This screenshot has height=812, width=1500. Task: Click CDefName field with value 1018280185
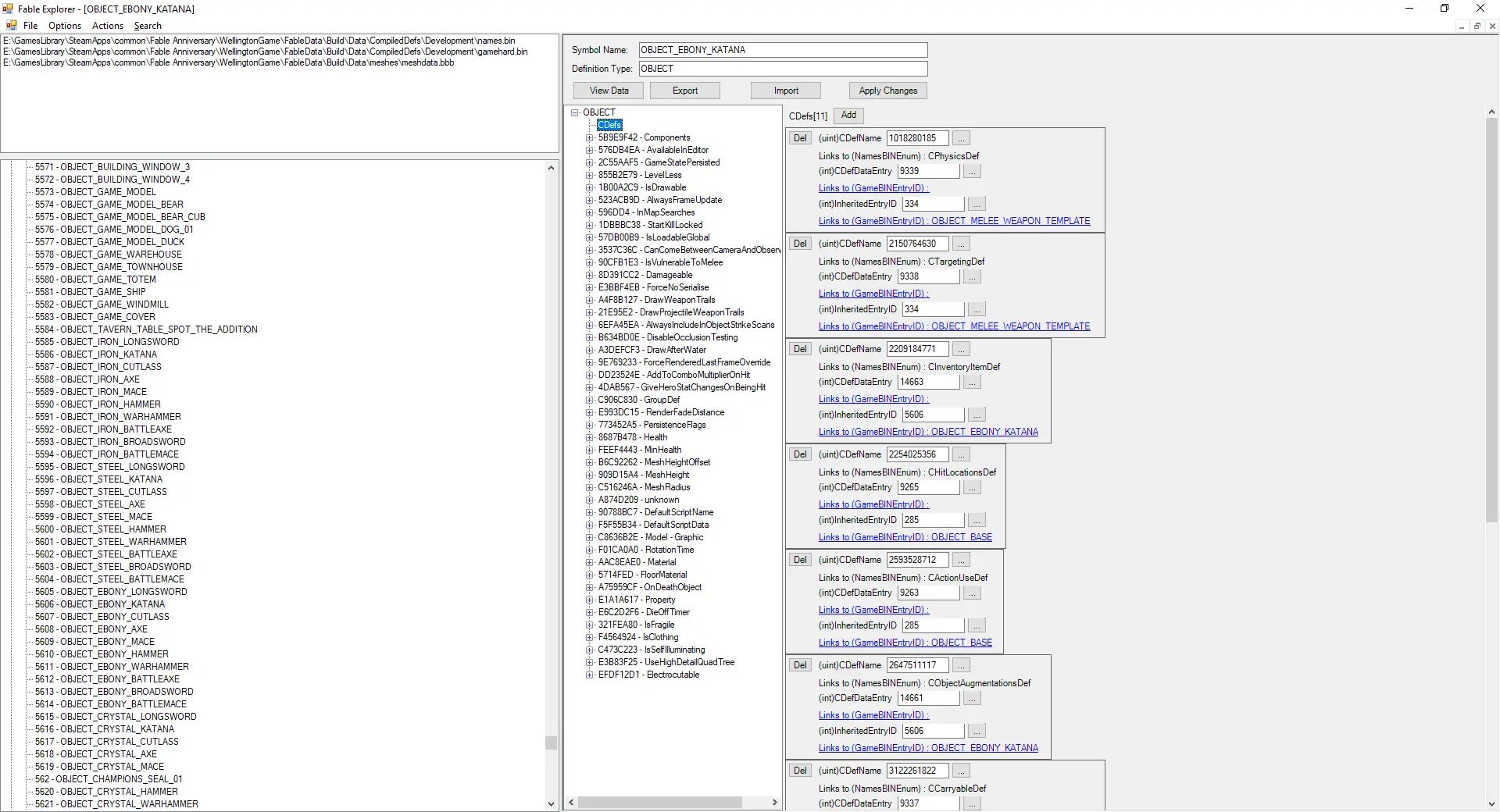click(917, 138)
